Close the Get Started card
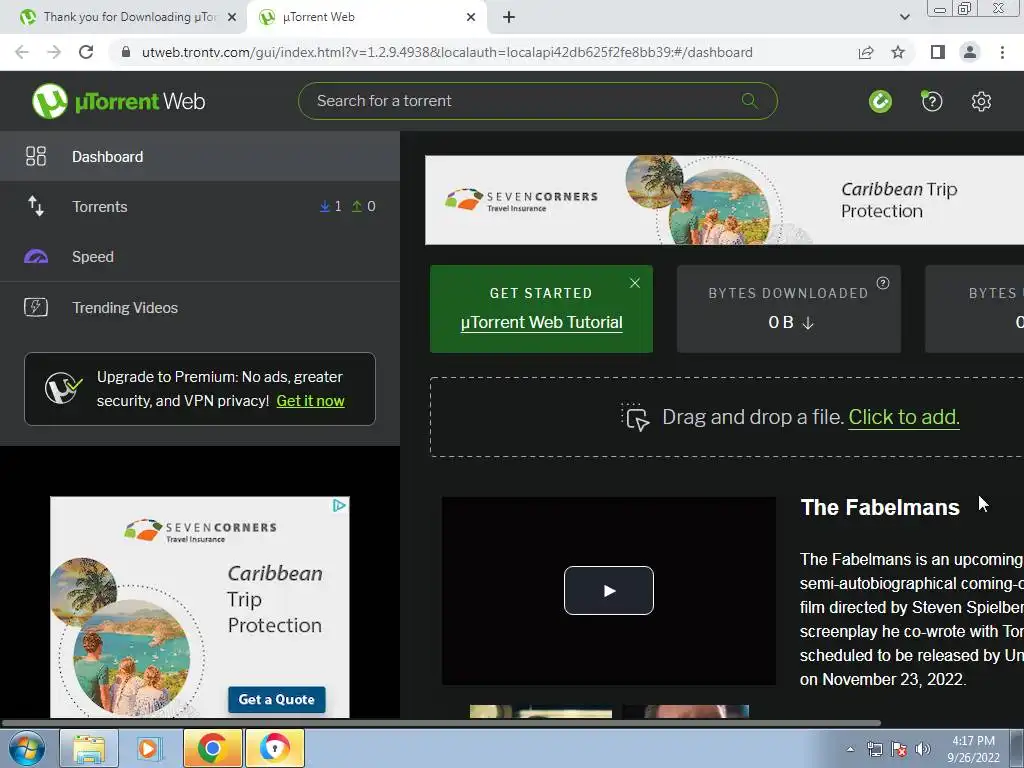The image size is (1024, 768). tap(635, 283)
